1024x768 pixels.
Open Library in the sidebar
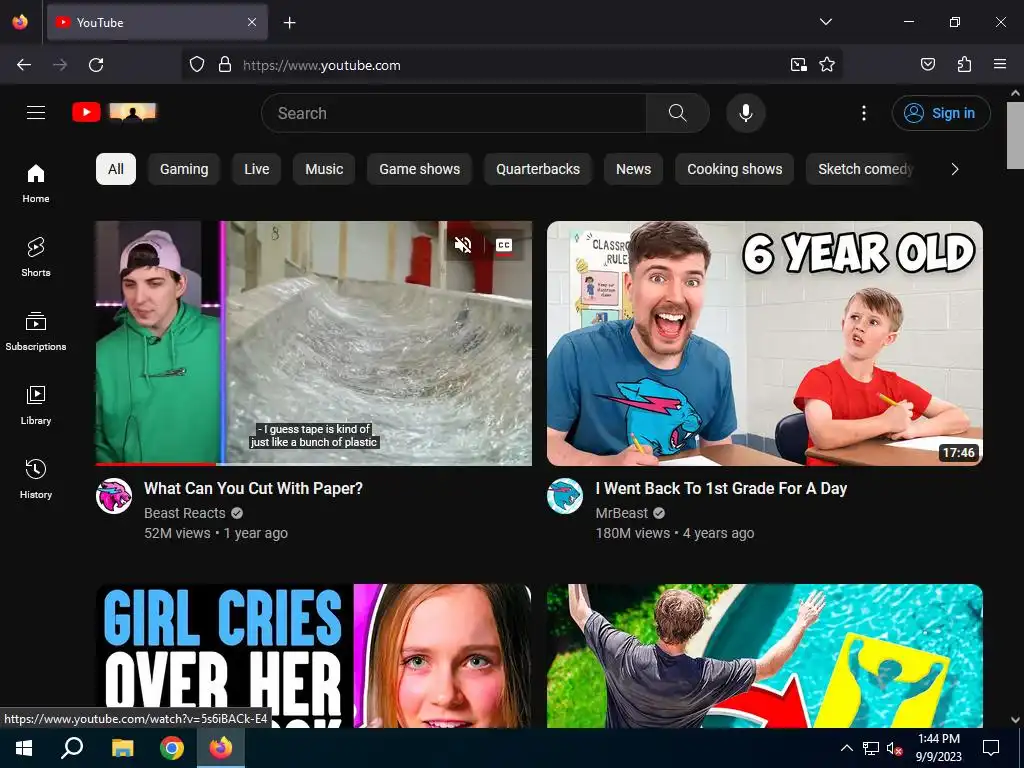[x=36, y=406]
